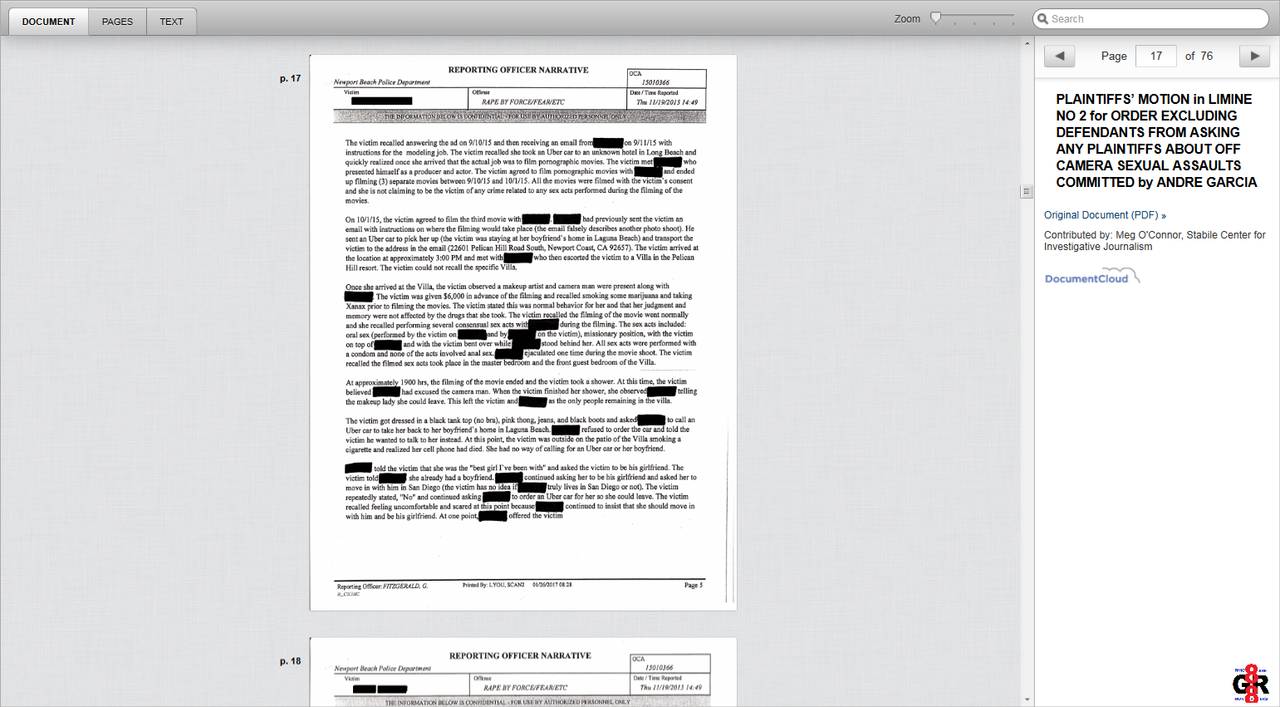
Task: Click 'RAPE BY FORCE/FEAR/ETC' on page 17
Action: (x=525, y=101)
